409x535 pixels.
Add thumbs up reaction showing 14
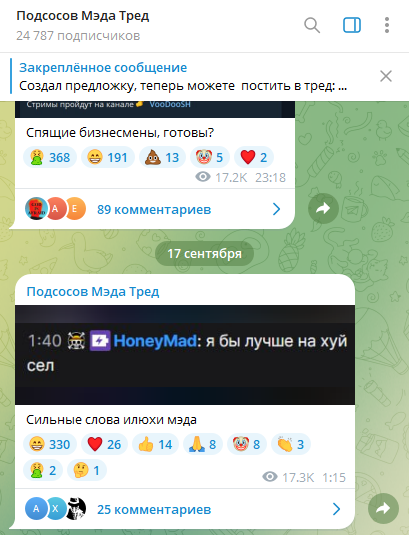(155, 444)
